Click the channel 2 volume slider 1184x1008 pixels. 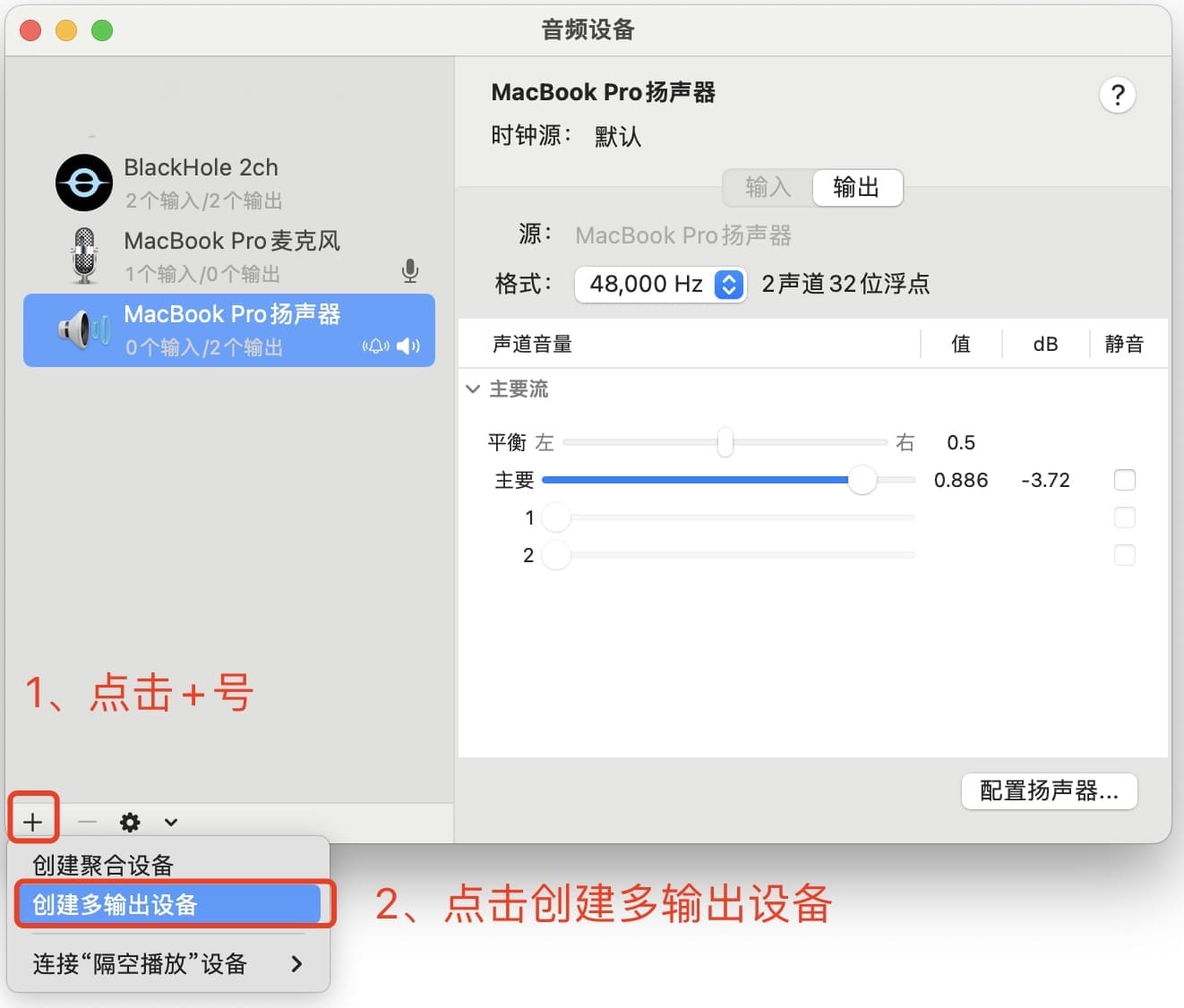729,555
